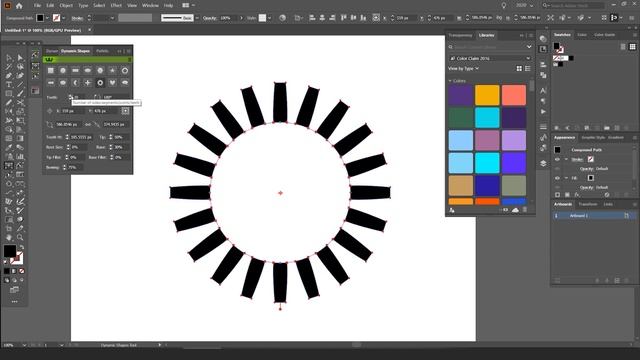Image resolution: width=640 pixels, height=360 pixels.
Task: Pick the cyan library color swatch
Action: click(x=487, y=118)
